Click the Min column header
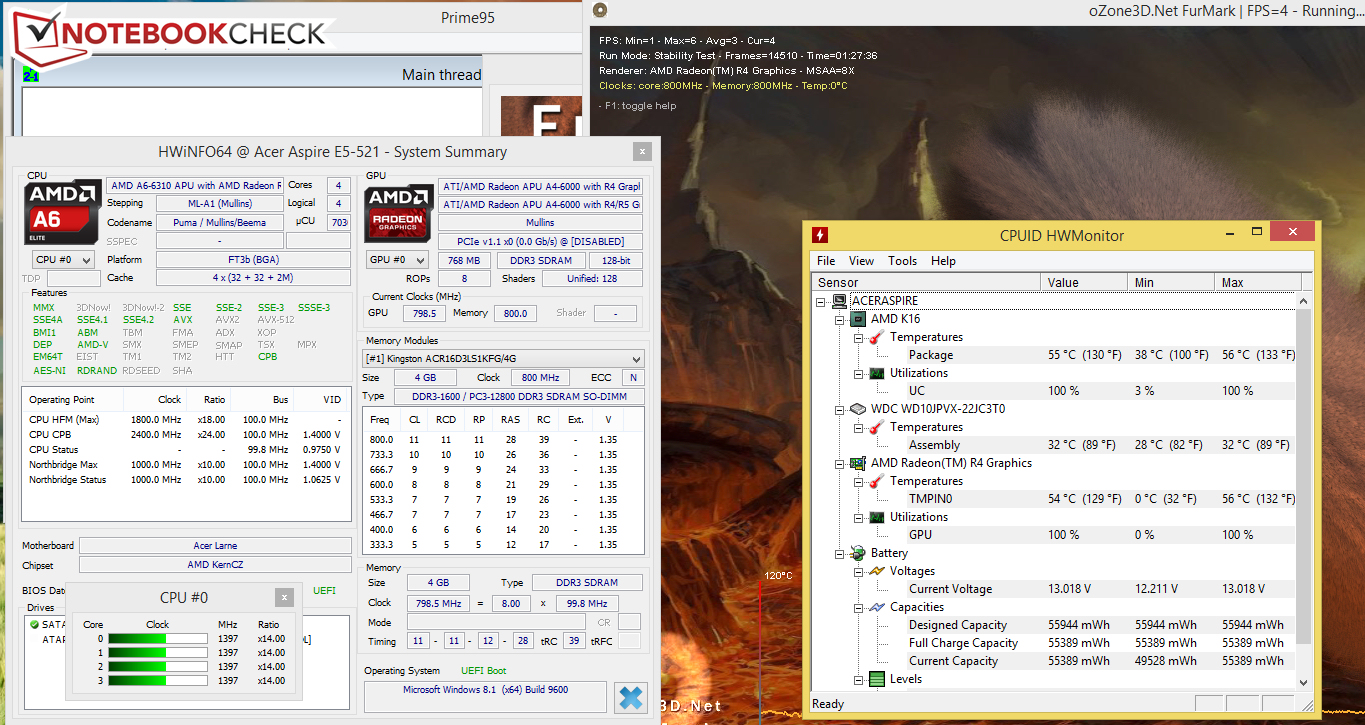Viewport: 1365px width, 725px height. pyautogui.click(x=1172, y=282)
